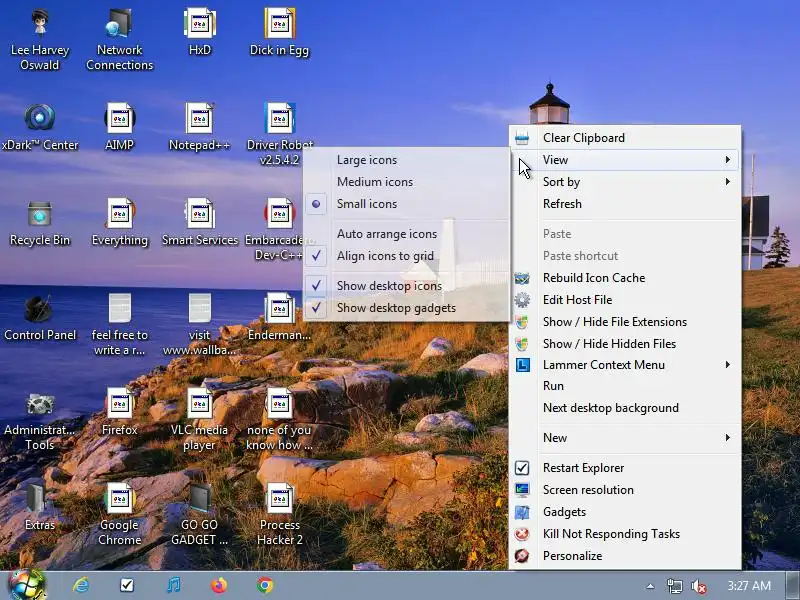Click the Notepad++ desktop shortcut
Screen dimensions: 800x600
pos(199,128)
